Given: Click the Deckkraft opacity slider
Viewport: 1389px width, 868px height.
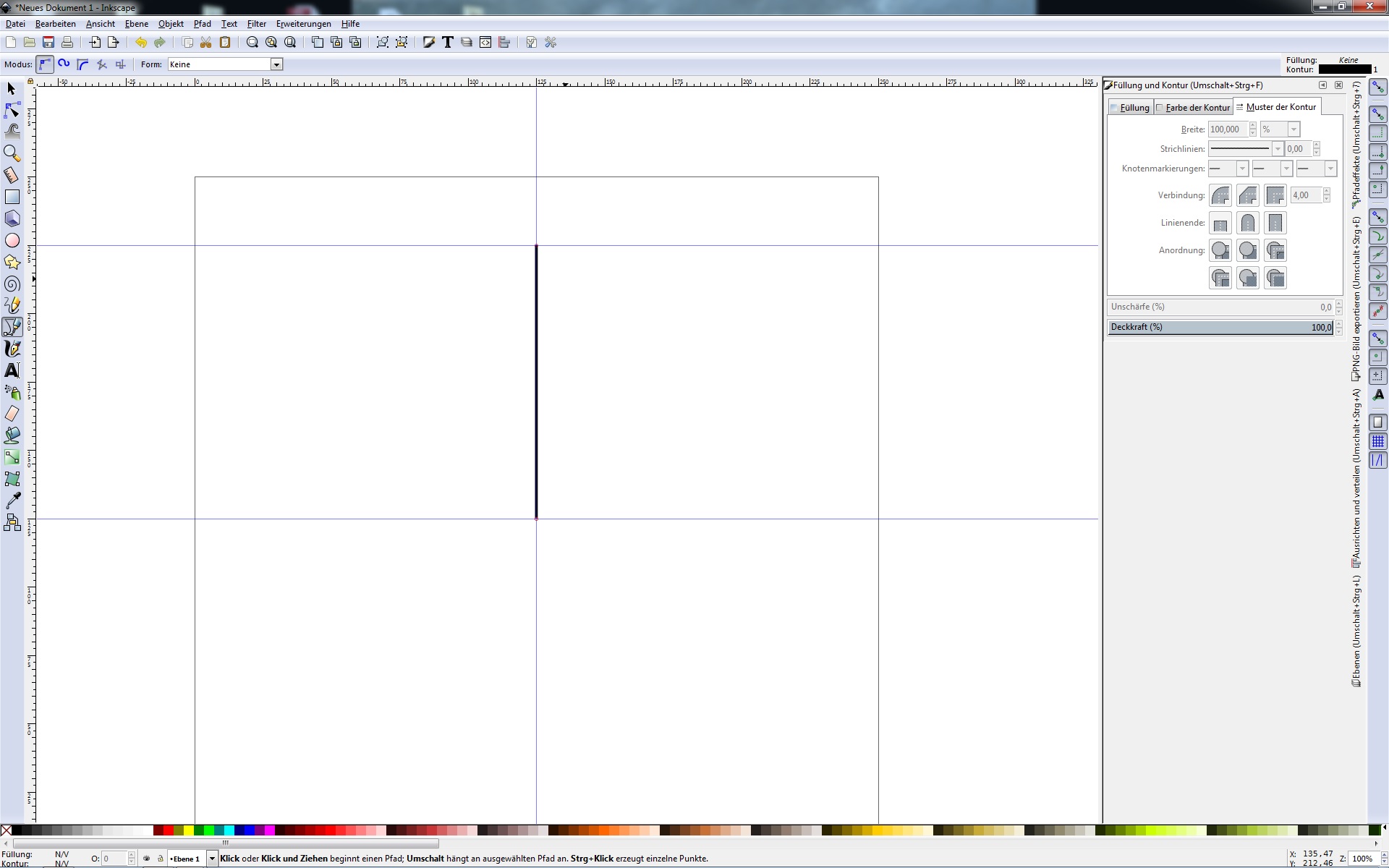Looking at the screenshot, I should [1220, 328].
